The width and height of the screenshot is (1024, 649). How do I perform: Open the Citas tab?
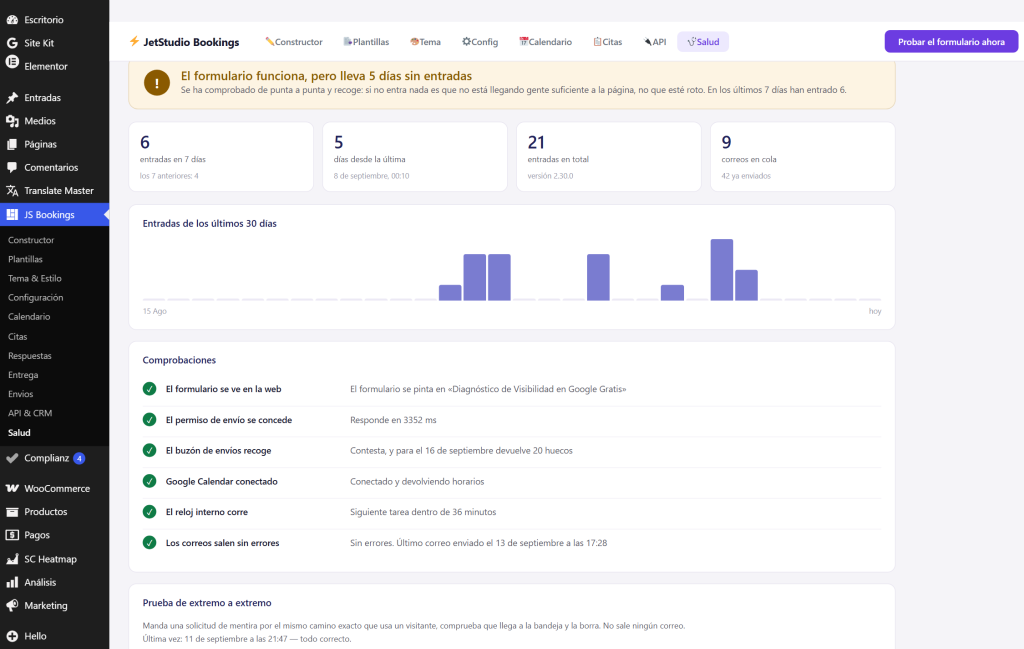coord(607,42)
